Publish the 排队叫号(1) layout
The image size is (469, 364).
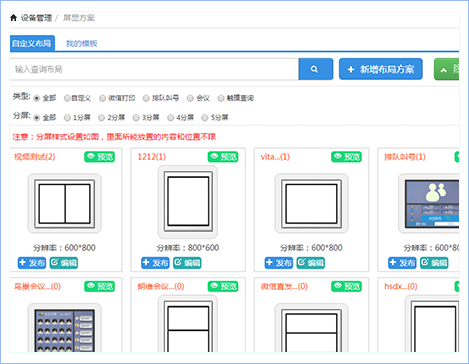point(402,263)
